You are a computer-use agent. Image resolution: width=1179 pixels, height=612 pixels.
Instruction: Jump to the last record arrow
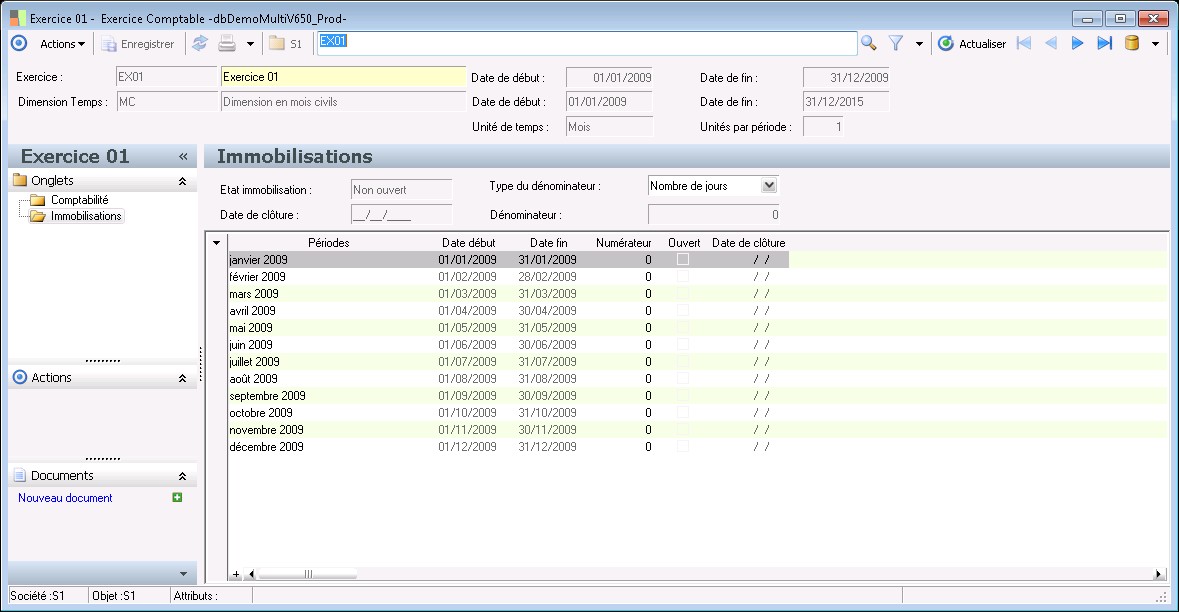pos(1104,43)
